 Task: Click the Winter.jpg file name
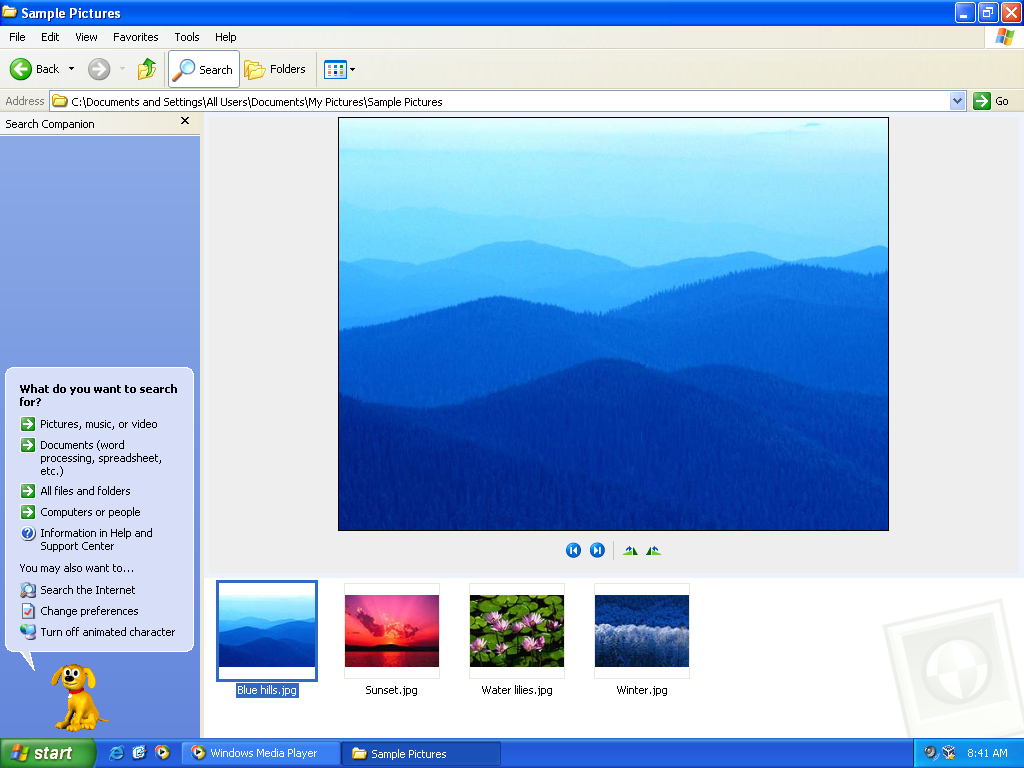(x=642, y=690)
